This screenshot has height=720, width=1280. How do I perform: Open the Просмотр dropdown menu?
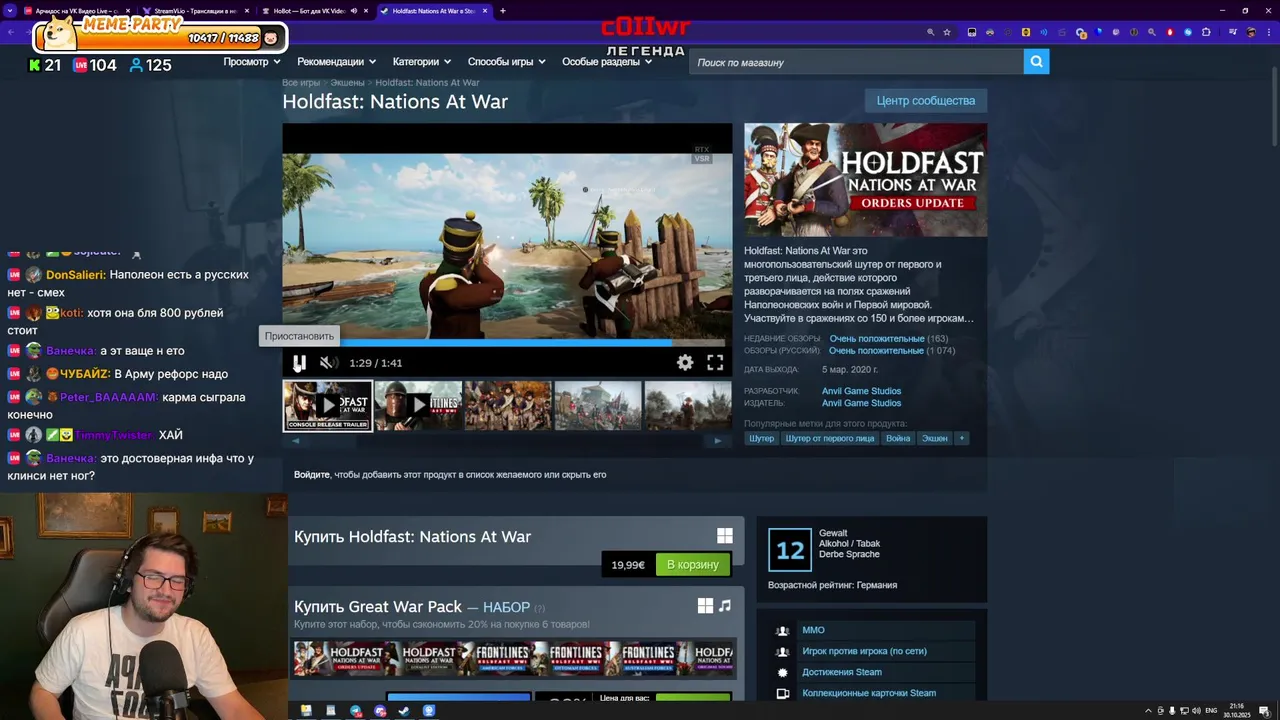[x=251, y=61]
